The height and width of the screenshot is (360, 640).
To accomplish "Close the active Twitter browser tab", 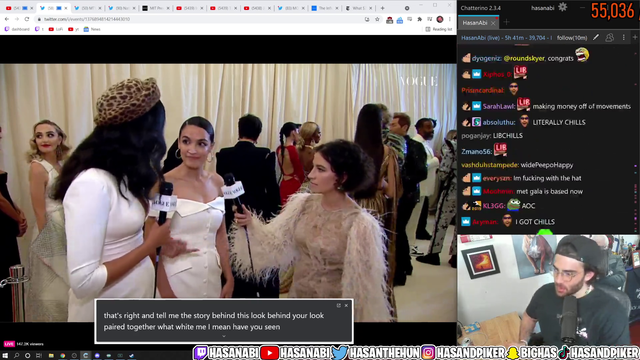I will click(x=66, y=8).
